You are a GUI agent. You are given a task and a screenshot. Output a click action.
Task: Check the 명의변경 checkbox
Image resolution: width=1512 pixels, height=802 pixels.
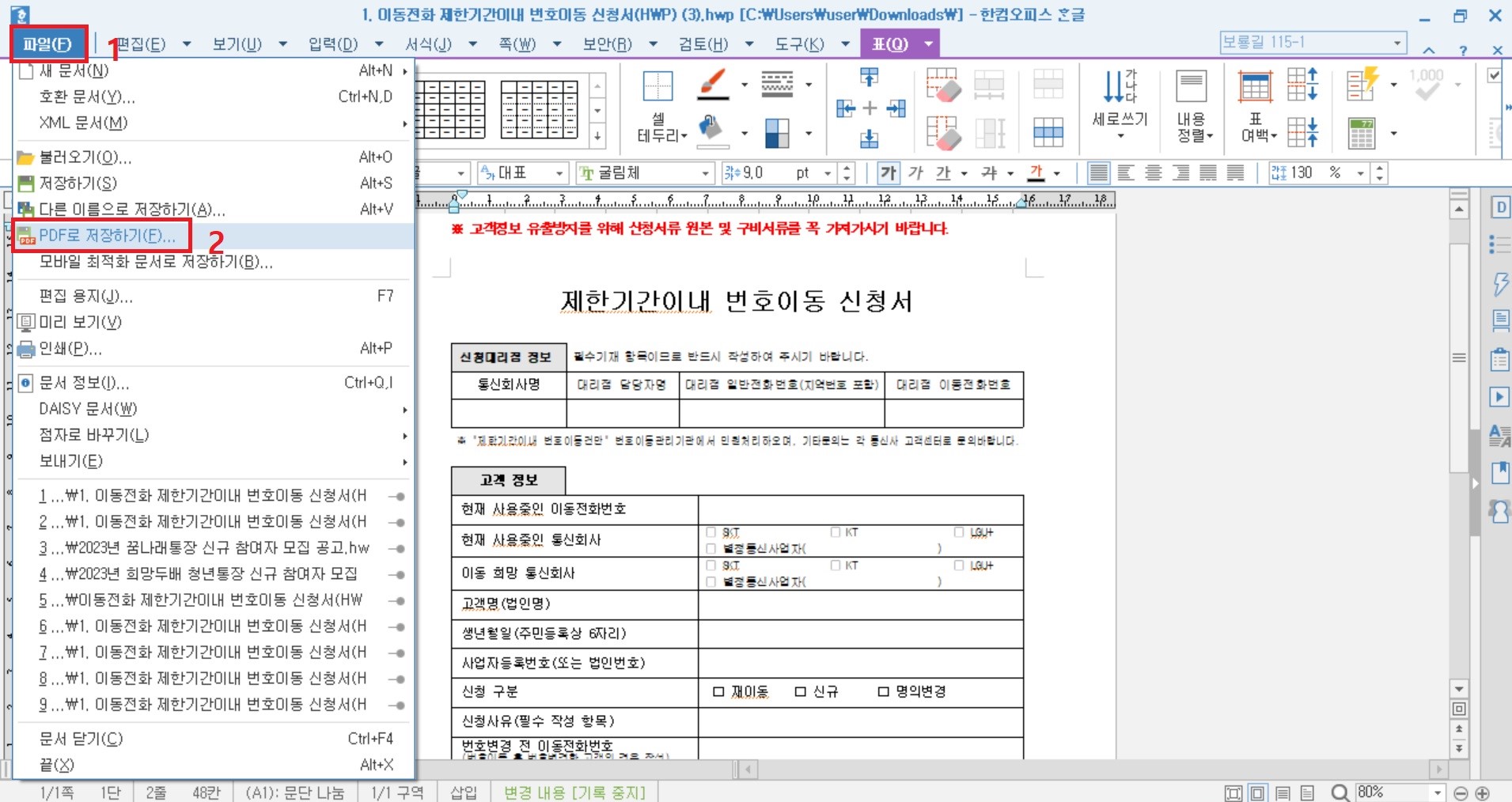[x=884, y=692]
